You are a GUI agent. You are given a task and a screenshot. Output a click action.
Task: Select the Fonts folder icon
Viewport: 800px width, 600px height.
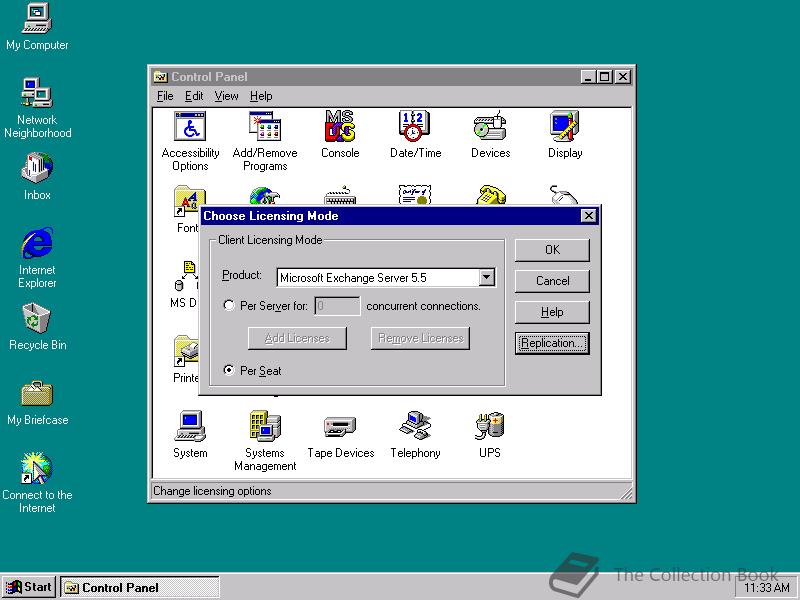point(187,209)
